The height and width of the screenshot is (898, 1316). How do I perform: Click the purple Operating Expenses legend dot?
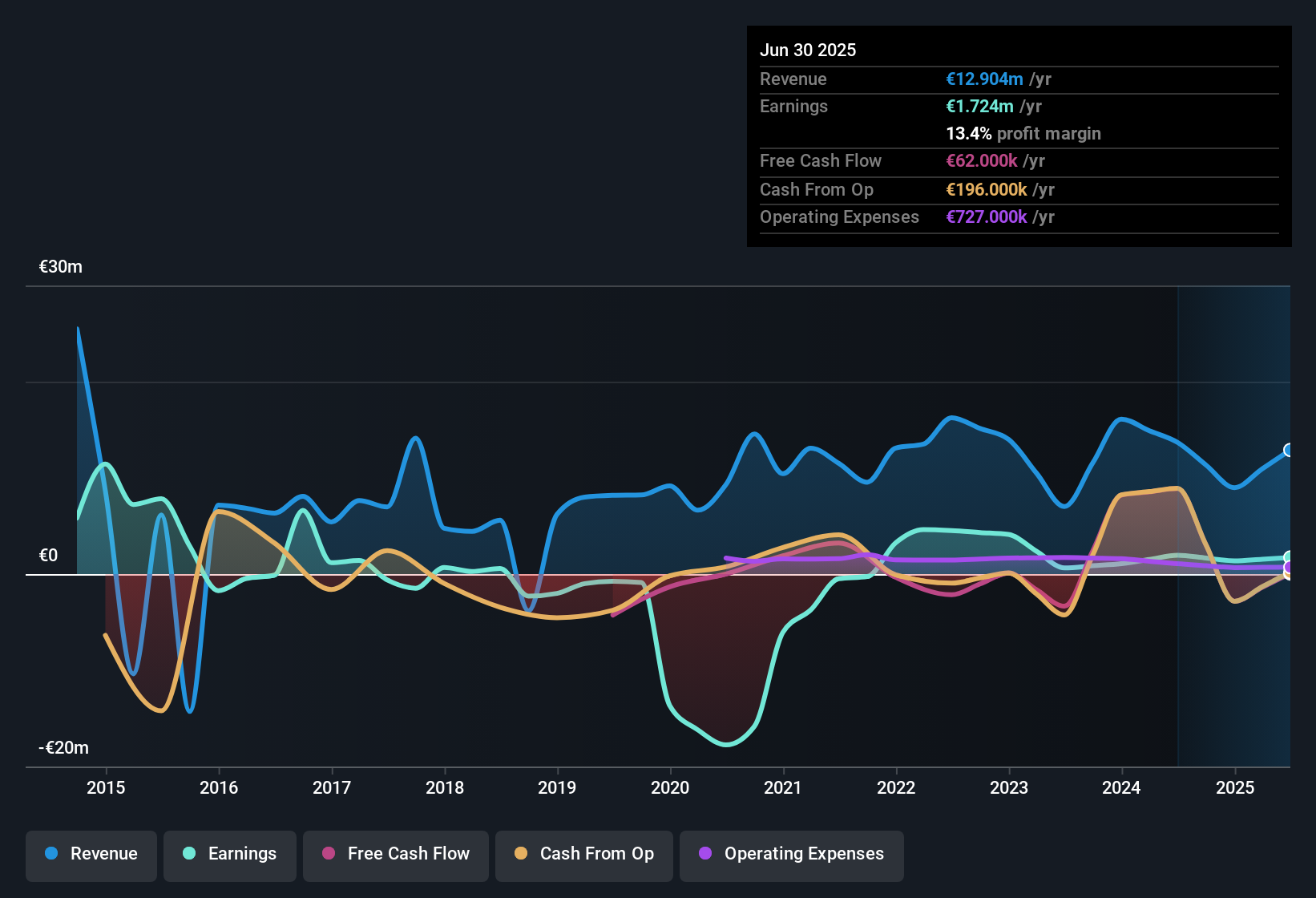pyautogui.click(x=705, y=854)
